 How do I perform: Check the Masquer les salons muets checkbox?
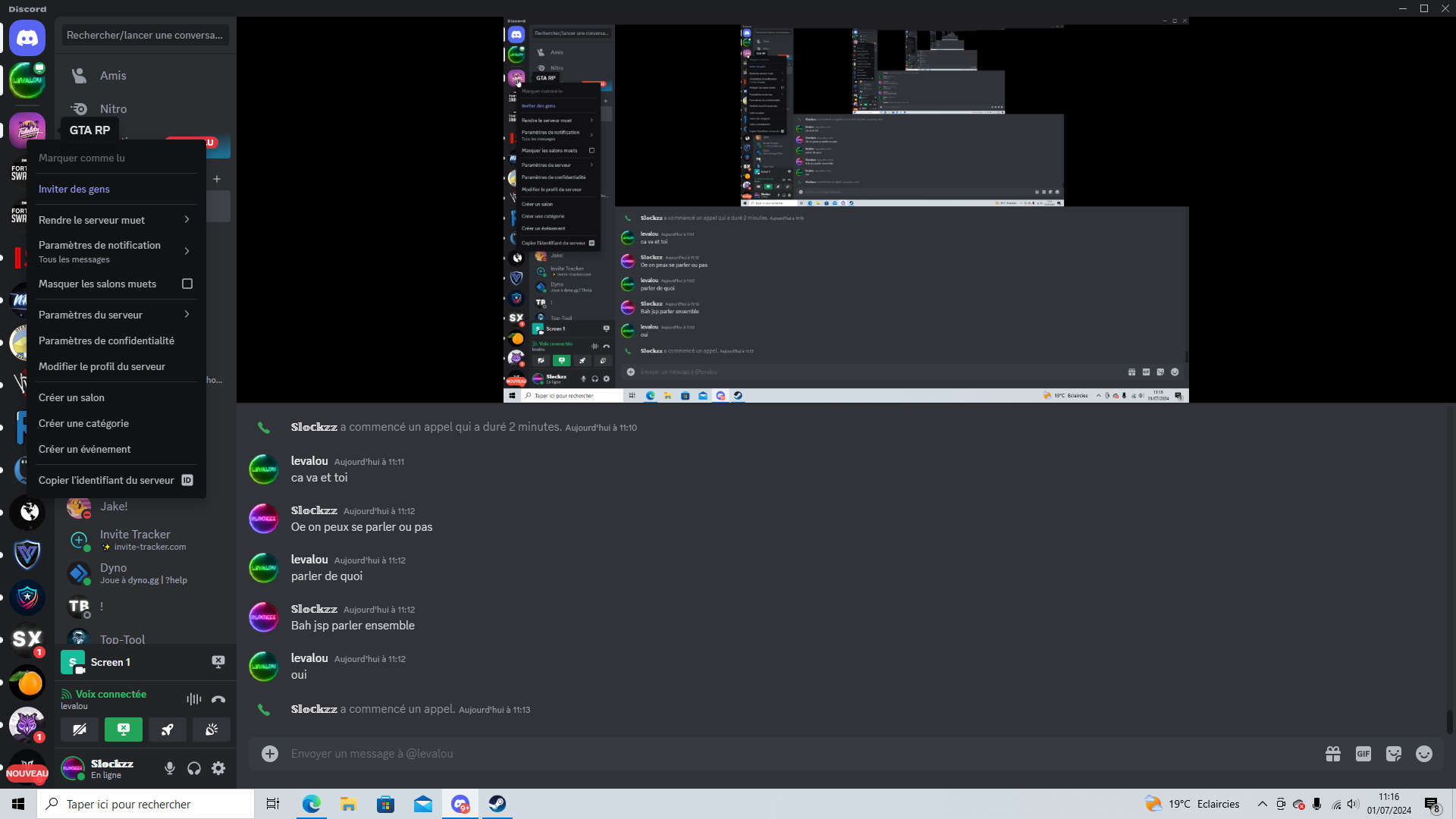click(187, 284)
